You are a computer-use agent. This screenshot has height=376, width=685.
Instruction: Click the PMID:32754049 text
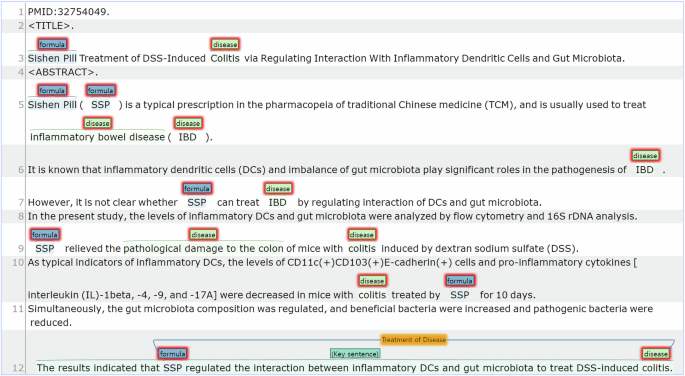click(68, 12)
